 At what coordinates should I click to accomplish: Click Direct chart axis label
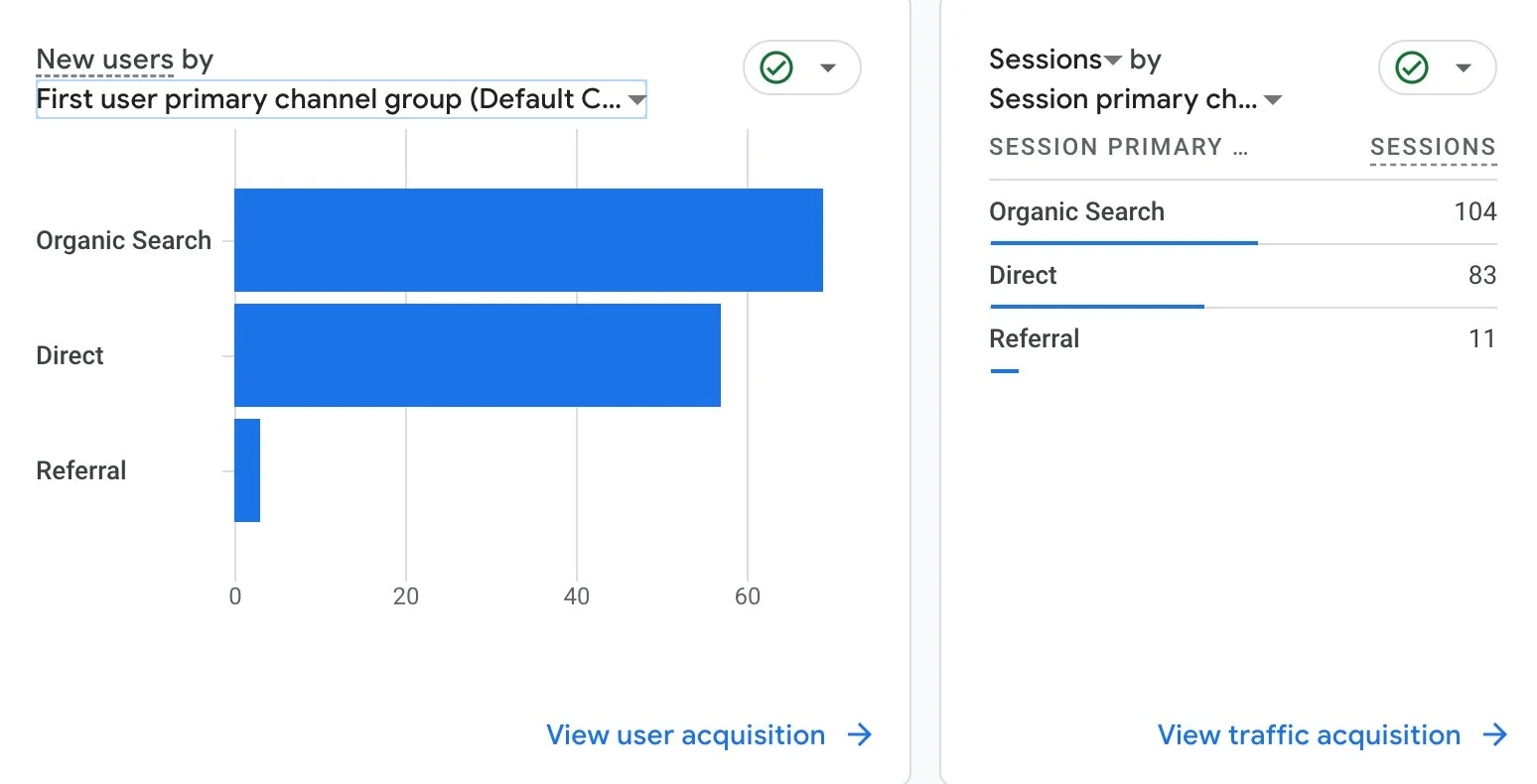click(x=70, y=355)
